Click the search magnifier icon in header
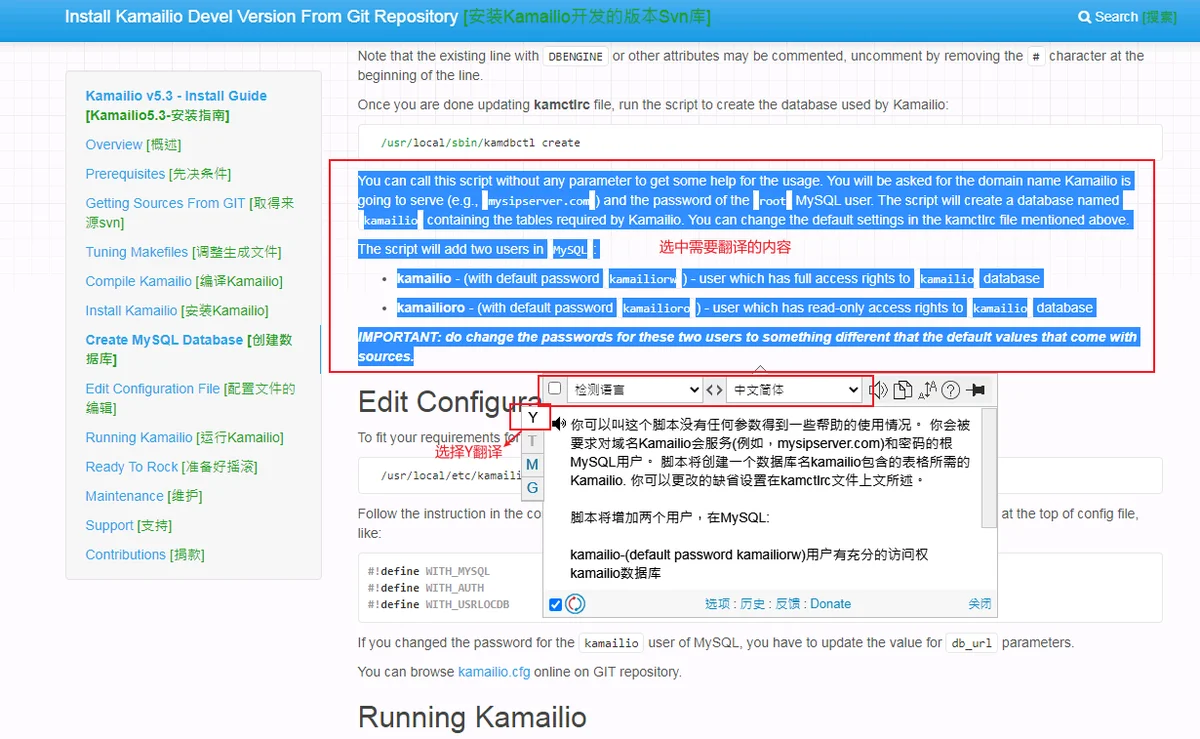The image size is (1200, 739). point(1085,17)
